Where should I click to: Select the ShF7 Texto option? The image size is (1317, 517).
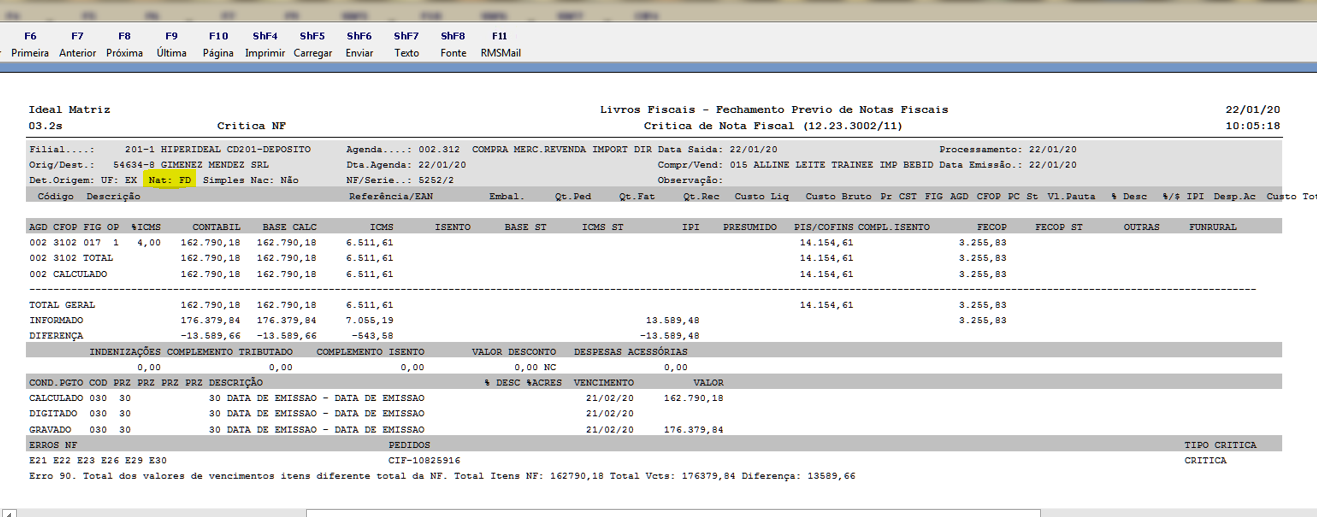406,44
